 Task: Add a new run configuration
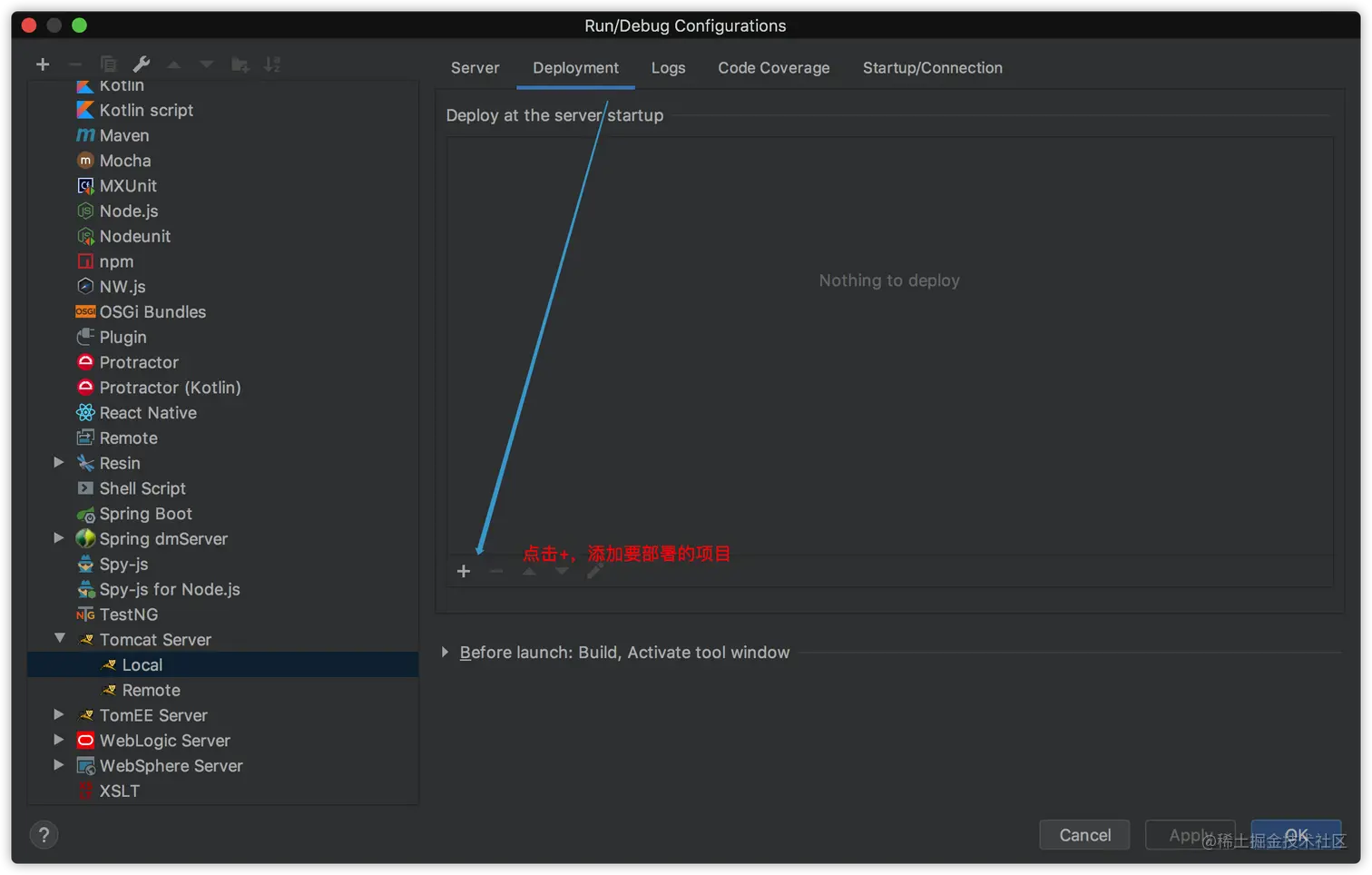[43, 64]
